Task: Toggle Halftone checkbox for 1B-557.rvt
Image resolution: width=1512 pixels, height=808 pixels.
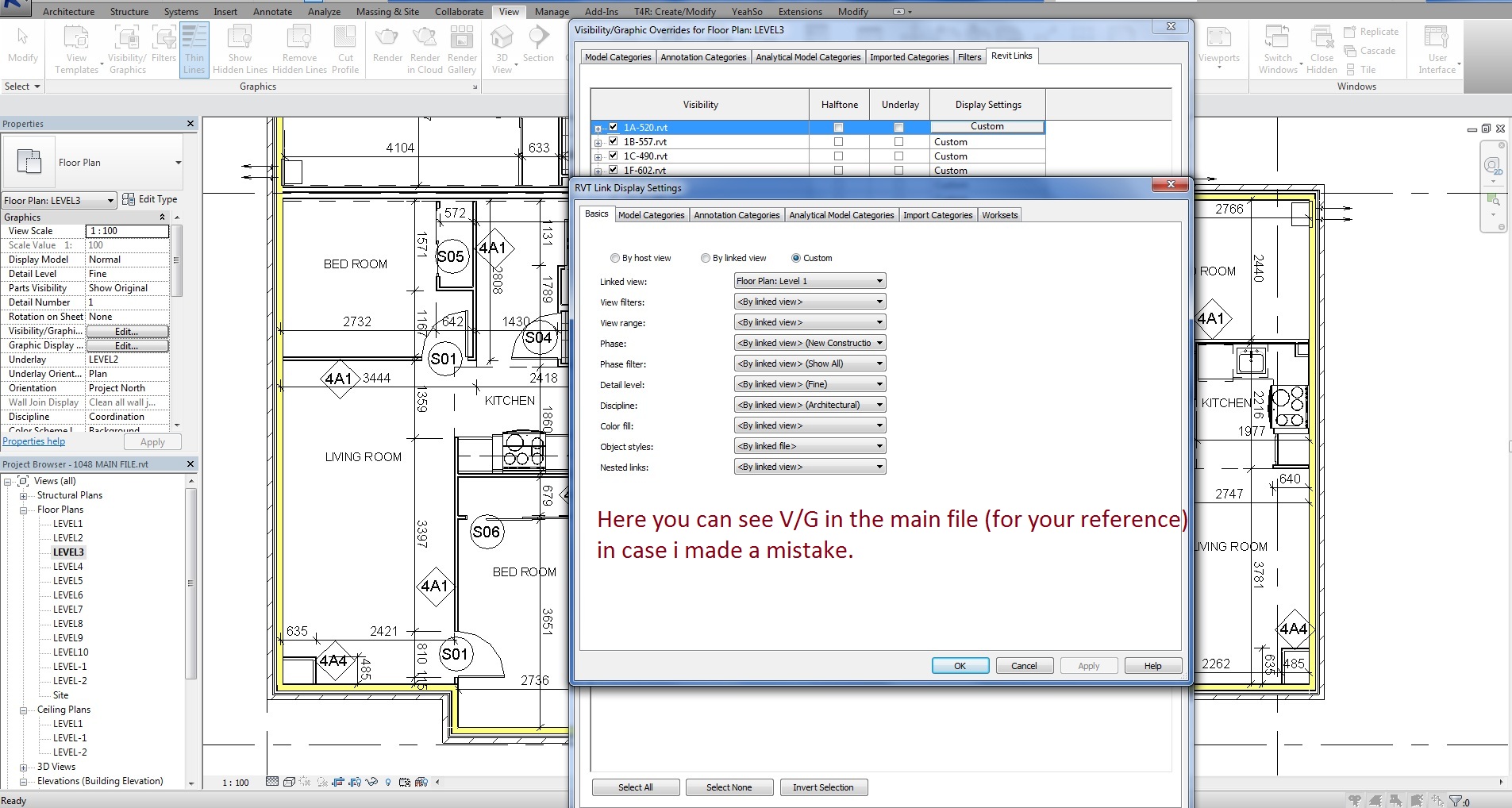Action: pos(839,142)
